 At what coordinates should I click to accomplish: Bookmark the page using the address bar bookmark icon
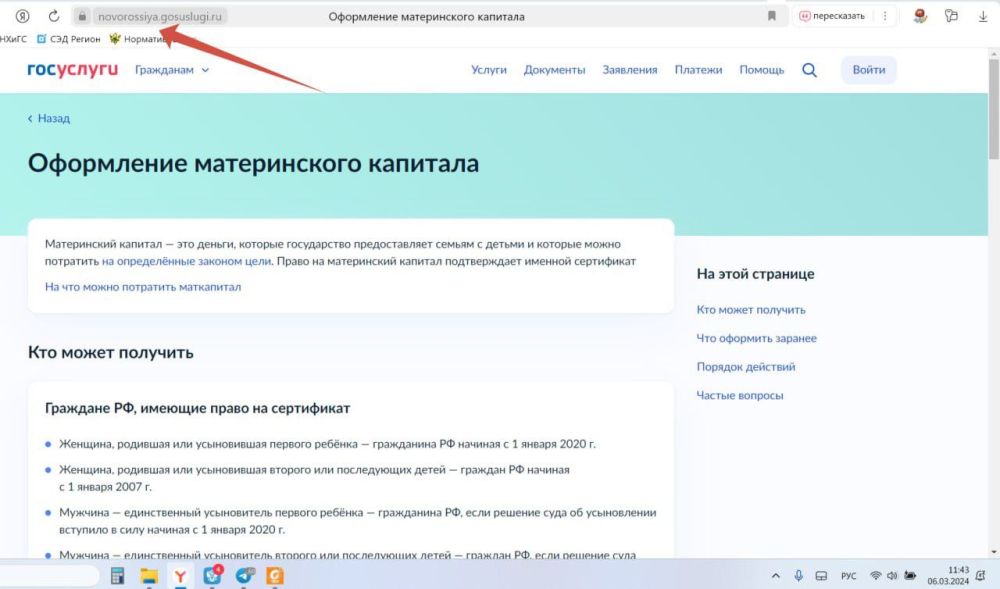(x=771, y=16)
